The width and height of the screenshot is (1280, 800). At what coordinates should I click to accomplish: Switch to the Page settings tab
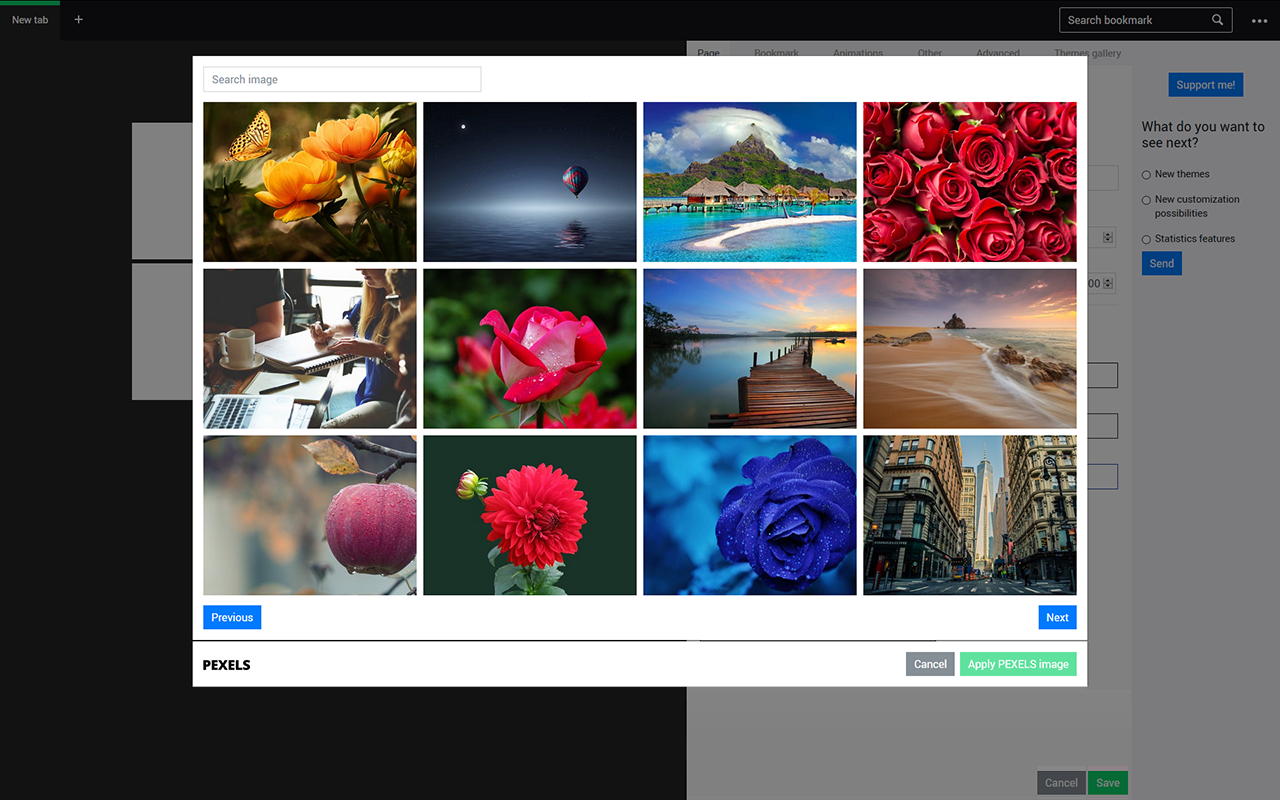[708, 53]
